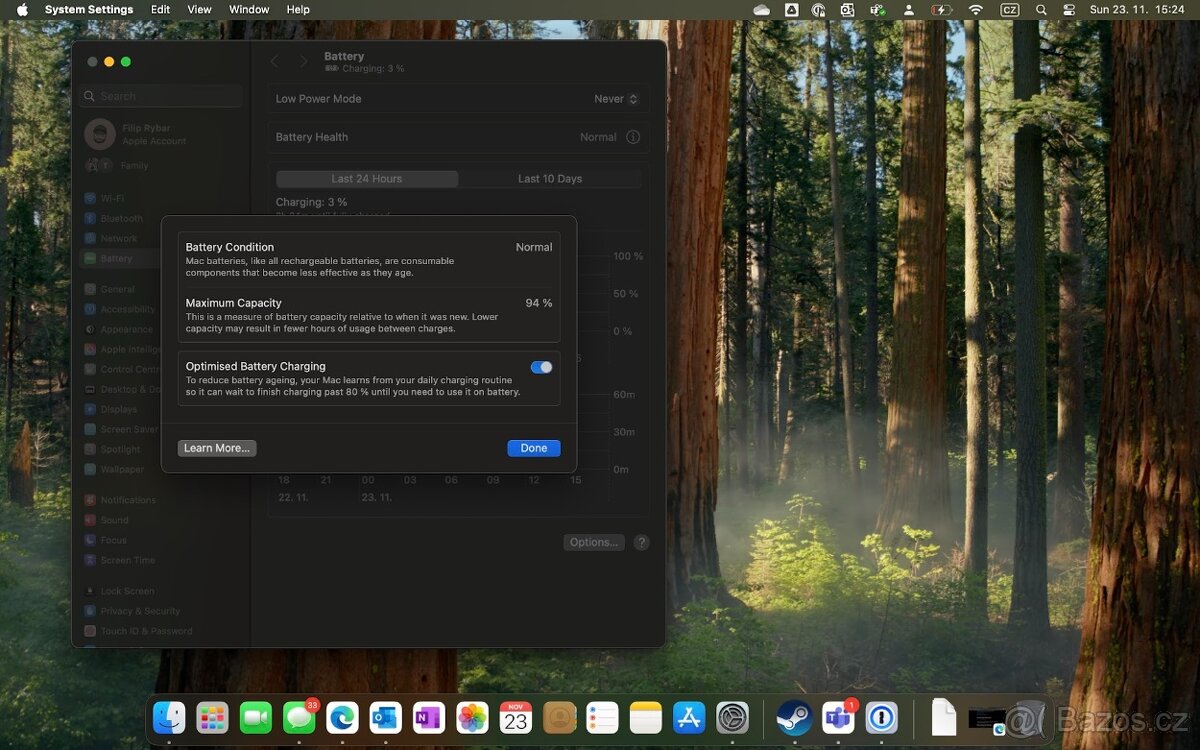Open the Apple menu

click(22, 9)
